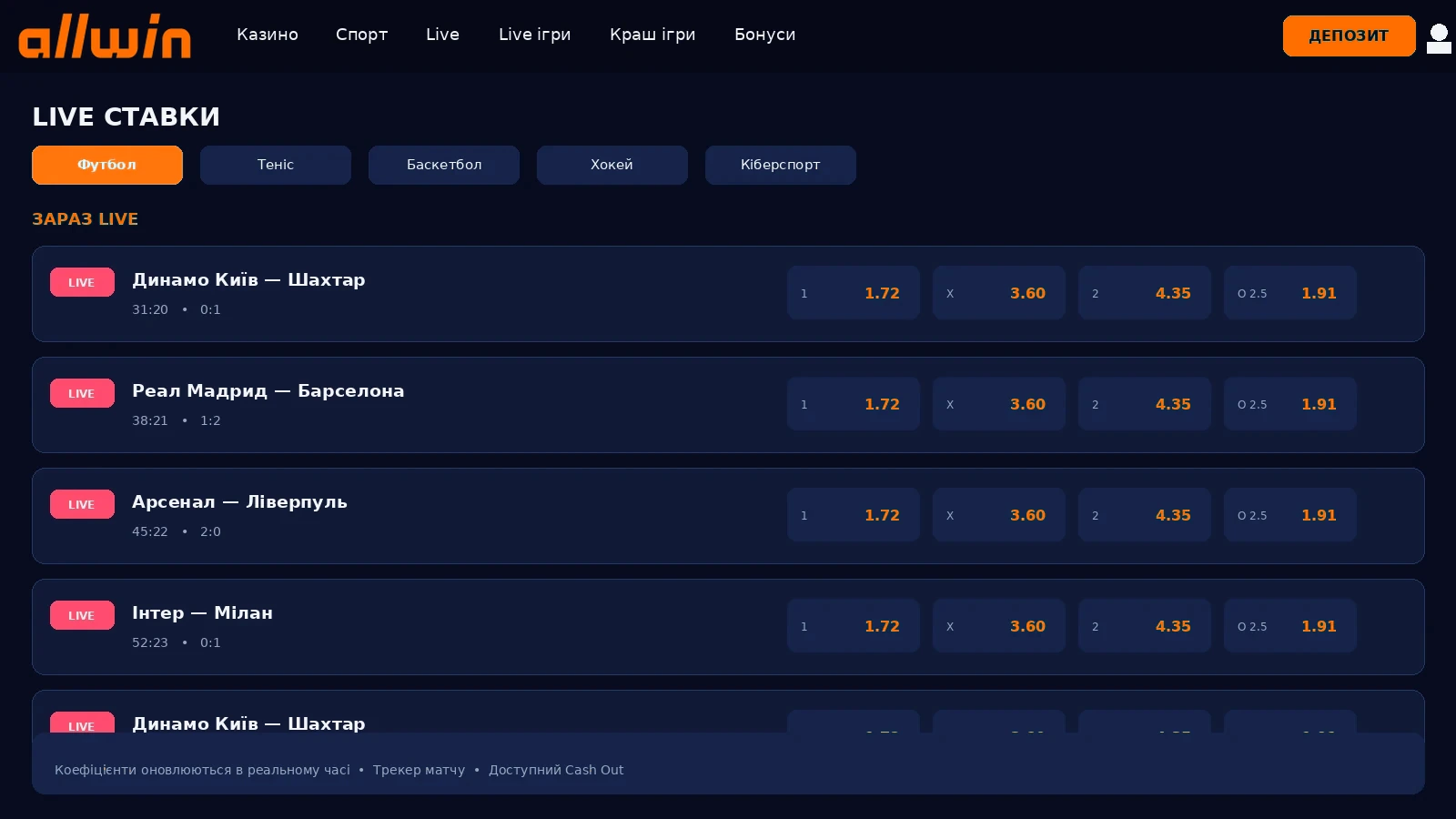This screenshot has height=819, width=1456.
Task: Click LIVE badge for Інтер — Мілан
Action: tap(82, 615)
